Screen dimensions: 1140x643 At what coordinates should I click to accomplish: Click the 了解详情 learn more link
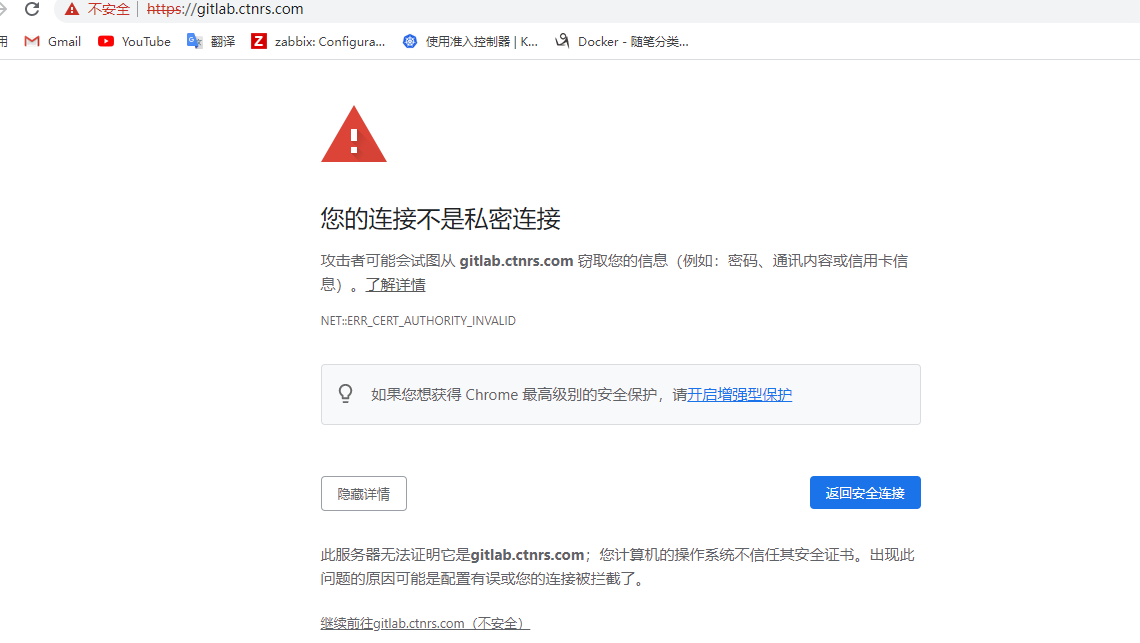pos(396,285)
